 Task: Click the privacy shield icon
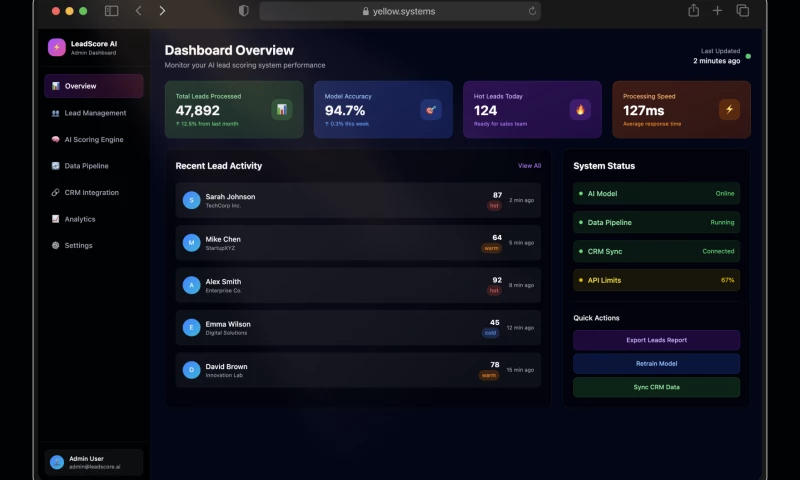[x=244, y=11]
